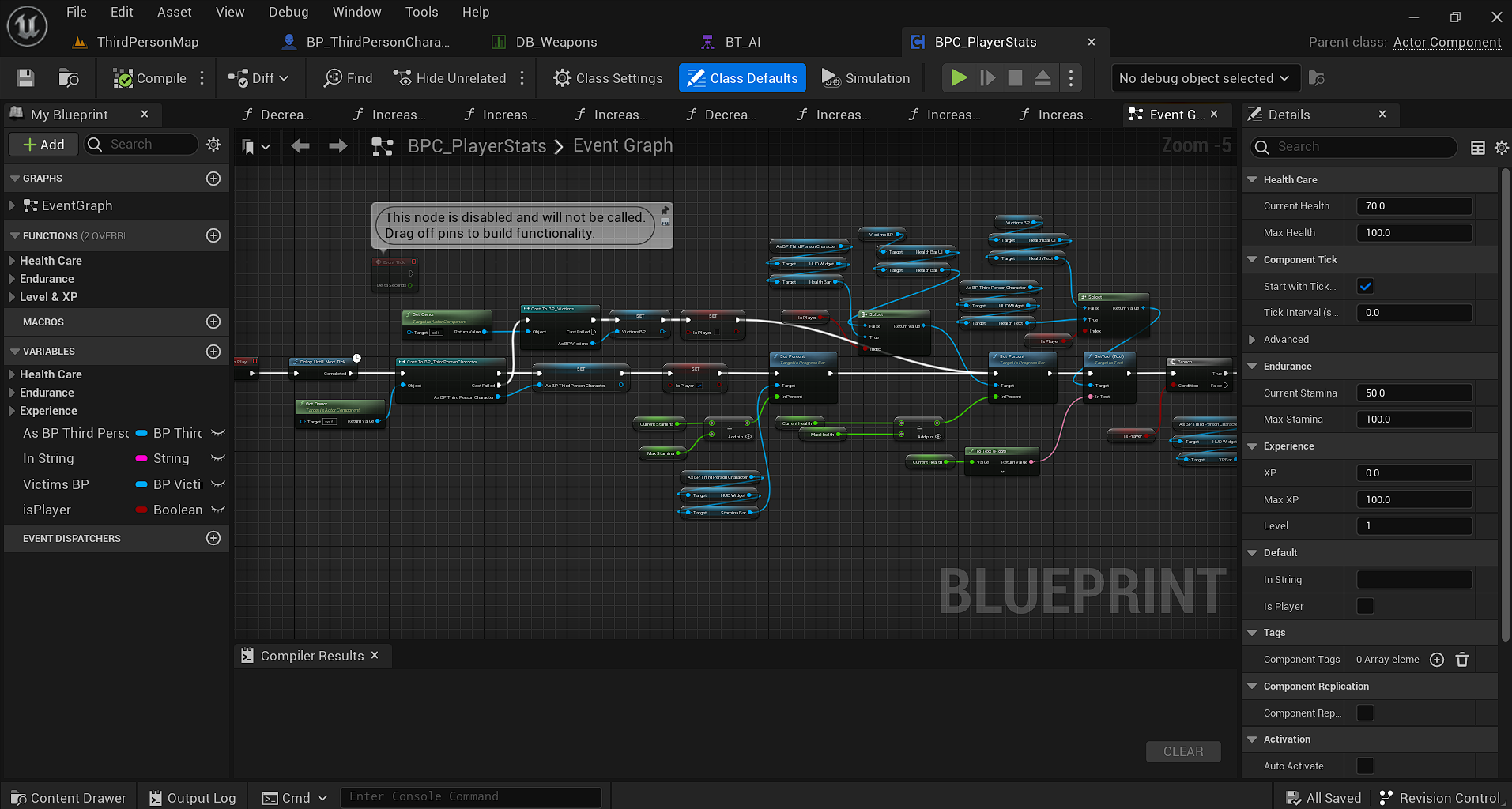
Task: Click the Frame Skip button
Action: [987, 77]
